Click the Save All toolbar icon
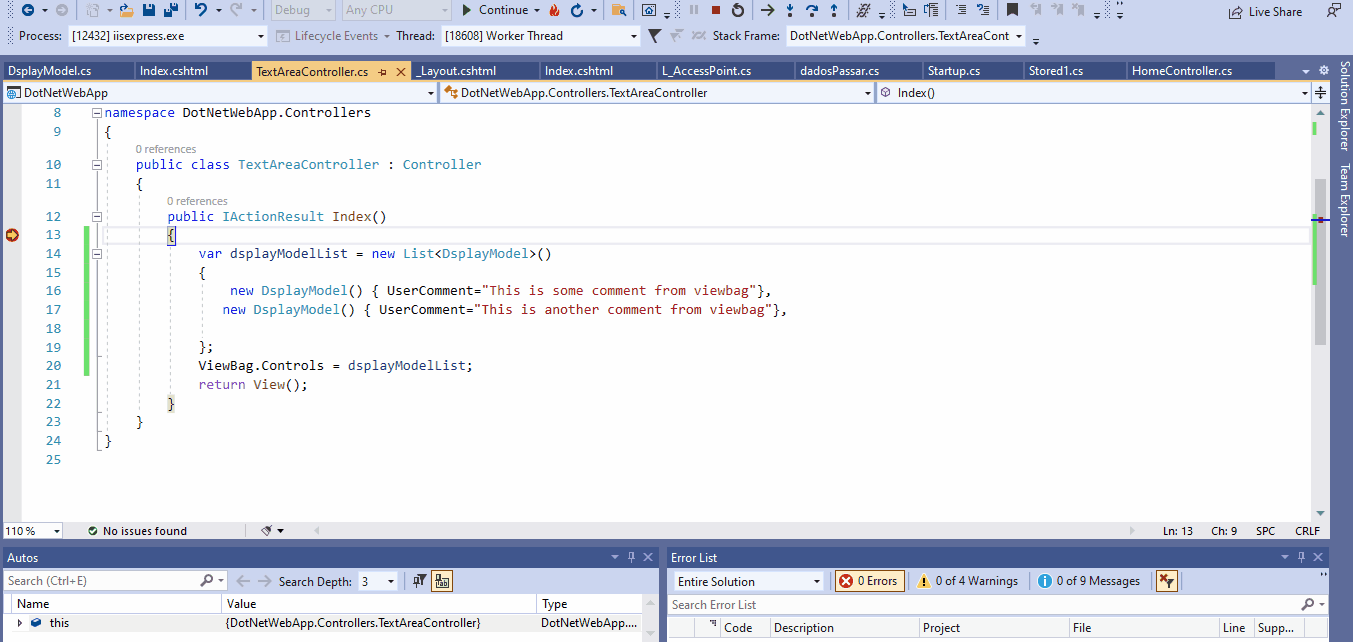 click(x=171, y=11)
